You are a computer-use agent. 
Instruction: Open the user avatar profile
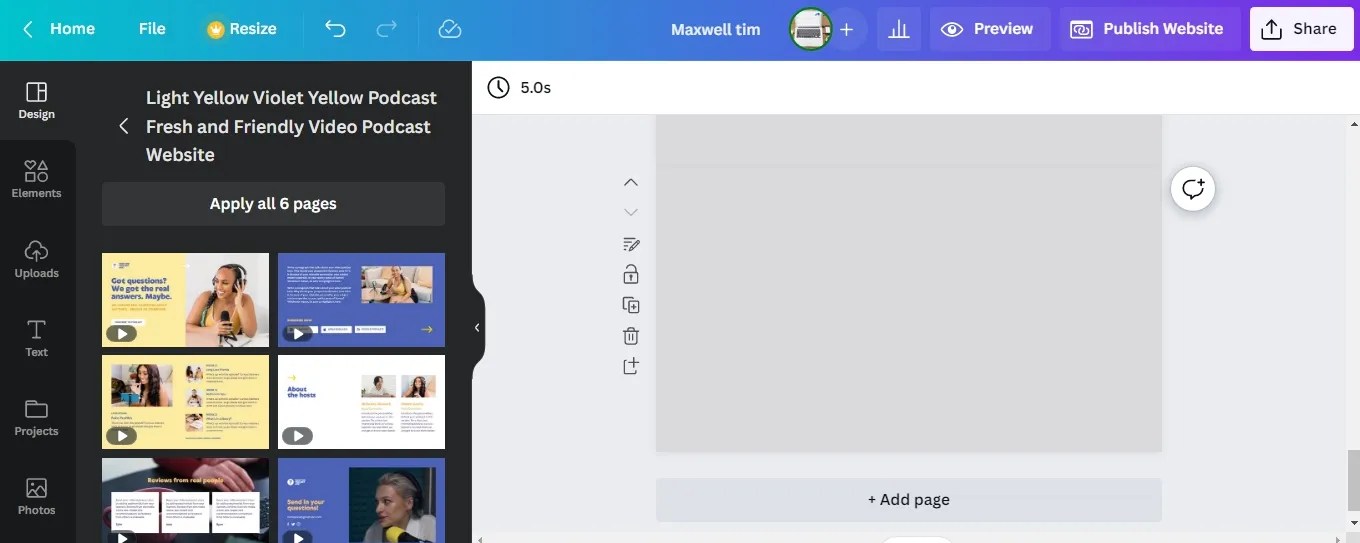tap(810, 29)
